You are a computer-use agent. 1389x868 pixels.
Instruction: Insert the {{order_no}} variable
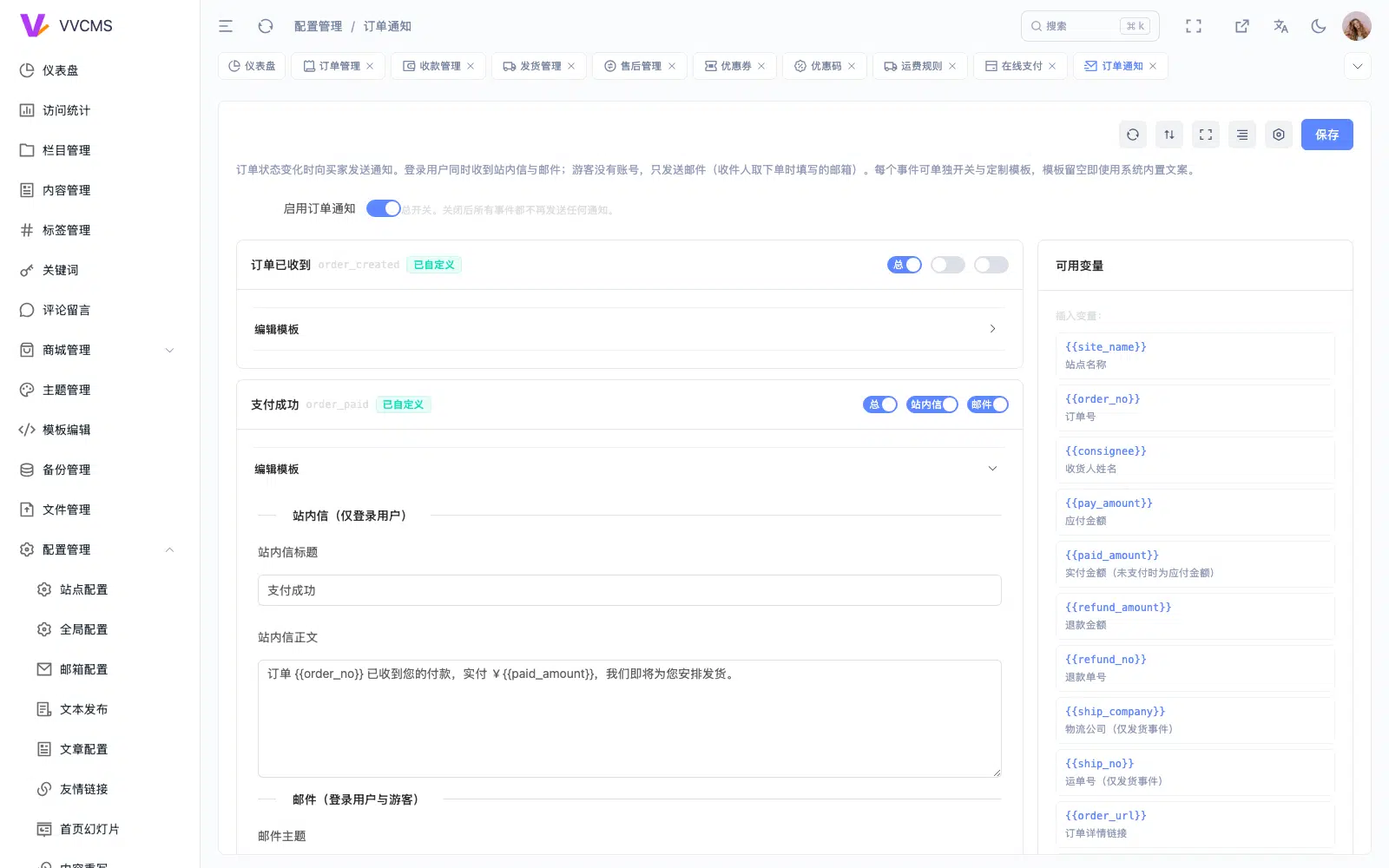(1195, 407)
